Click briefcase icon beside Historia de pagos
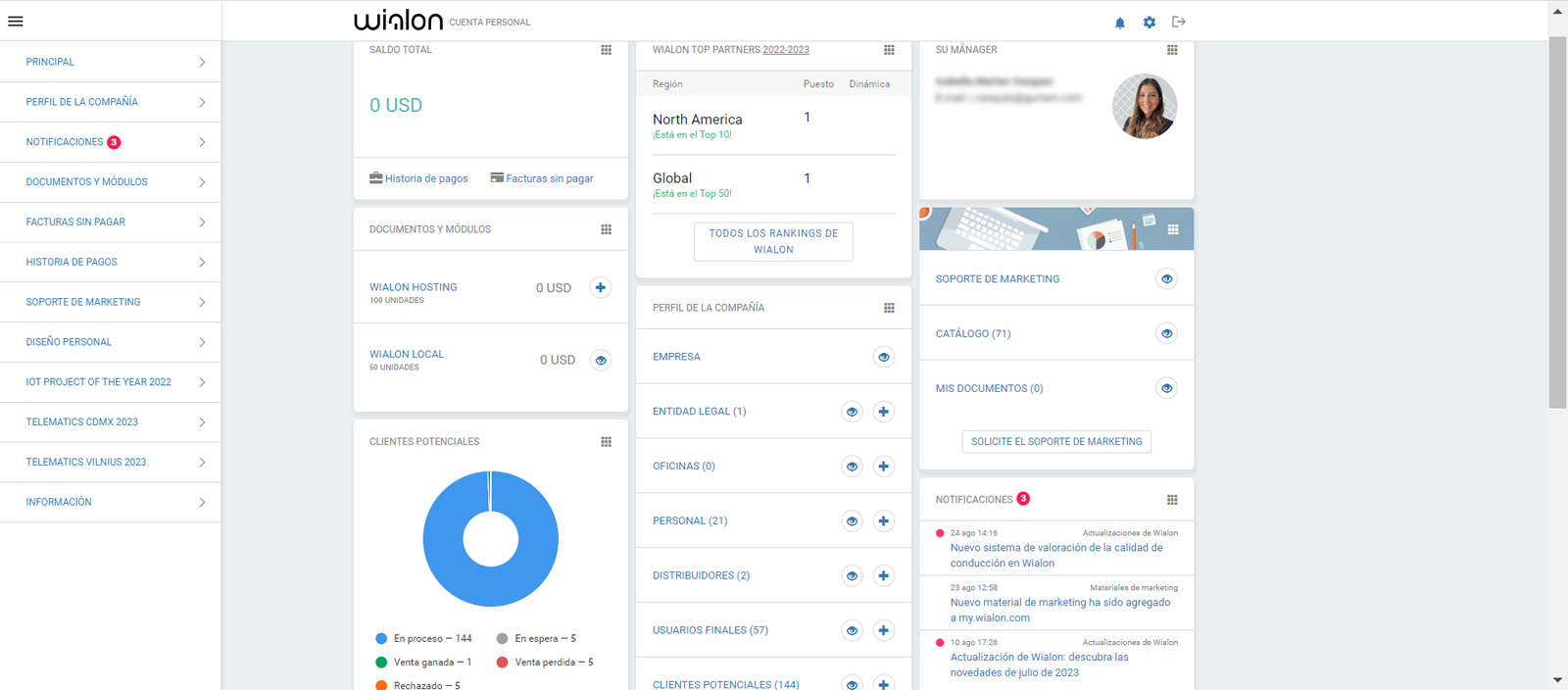1568x690 pixels. click(376, 177)
